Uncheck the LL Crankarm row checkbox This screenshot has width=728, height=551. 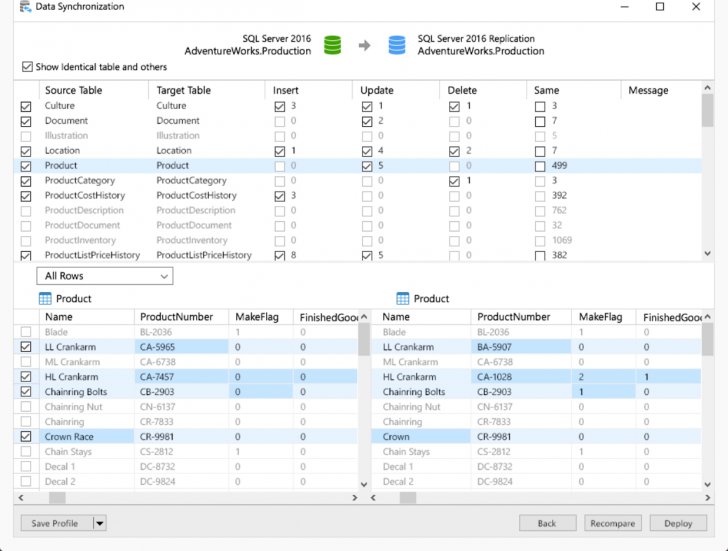(x=26, y=347)
